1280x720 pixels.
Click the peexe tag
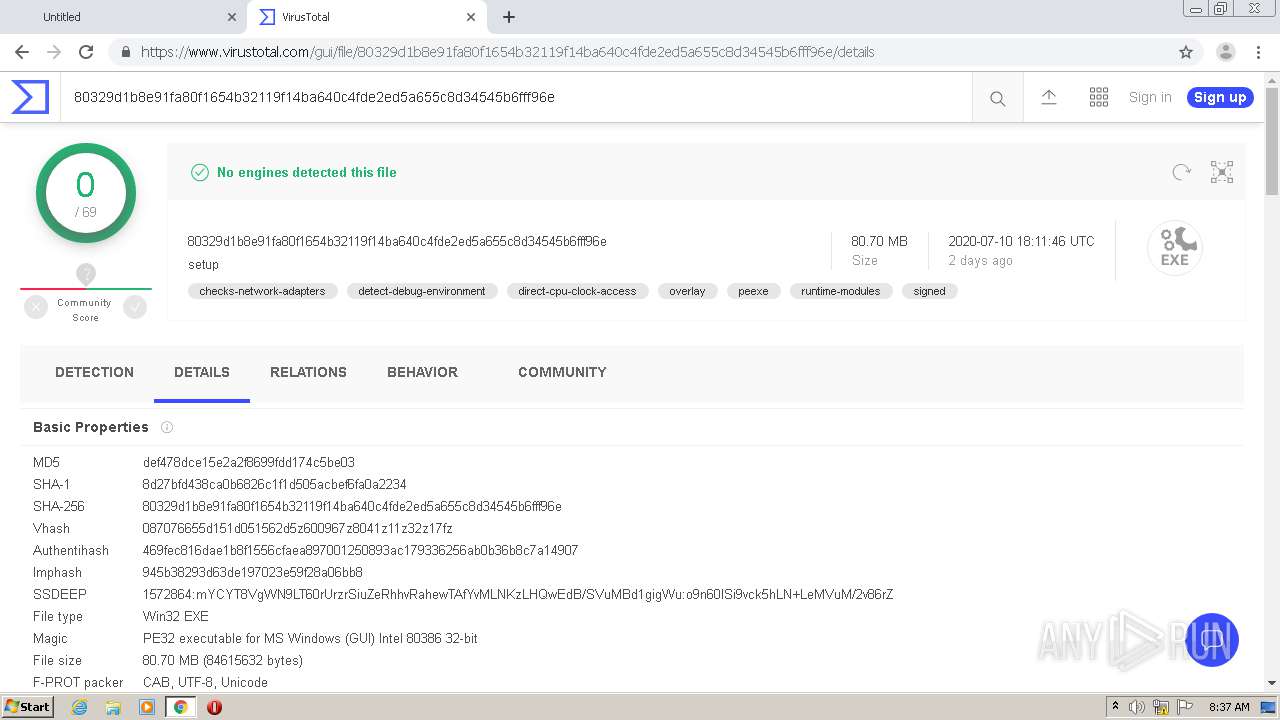pyautogui.click(x=753, y=291)
